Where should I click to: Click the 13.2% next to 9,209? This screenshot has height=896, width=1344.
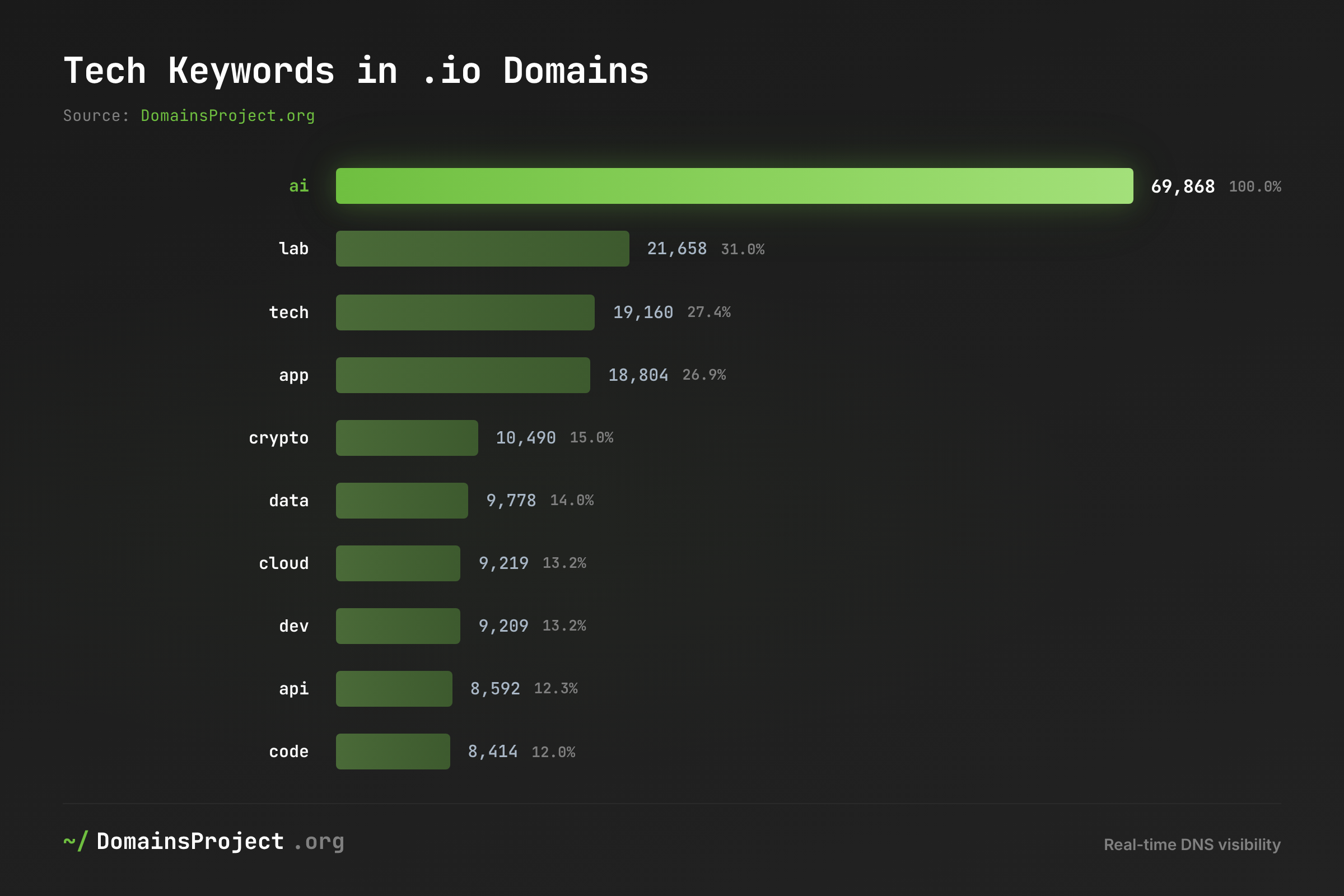564,626
